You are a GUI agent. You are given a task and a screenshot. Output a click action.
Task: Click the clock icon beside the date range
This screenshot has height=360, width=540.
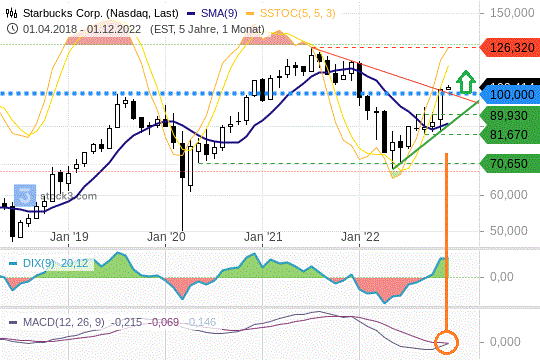coord(12,29)
